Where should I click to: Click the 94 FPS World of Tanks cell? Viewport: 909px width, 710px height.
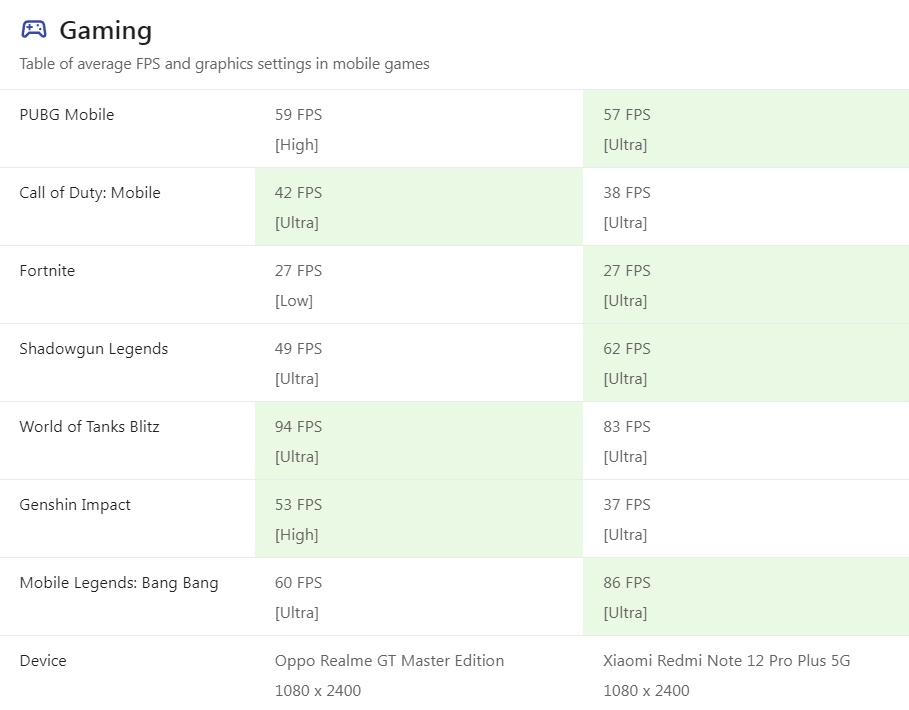tap(298, 427)
